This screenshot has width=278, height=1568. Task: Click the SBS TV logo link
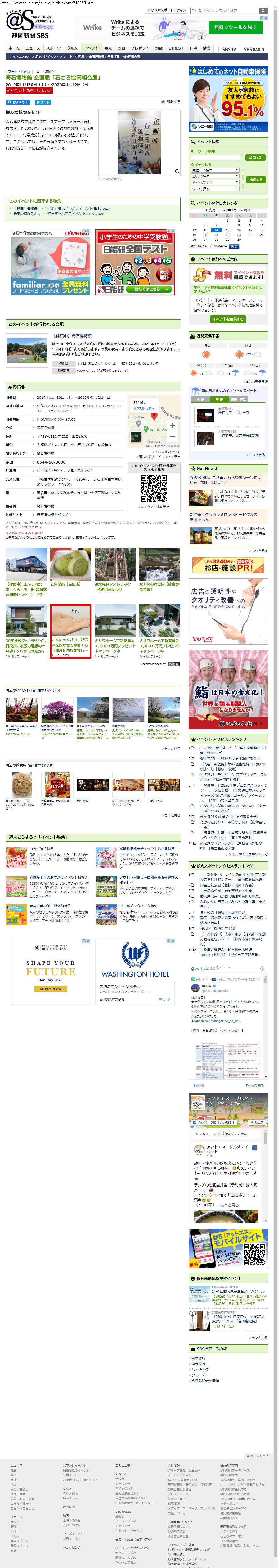click(229, 49)
